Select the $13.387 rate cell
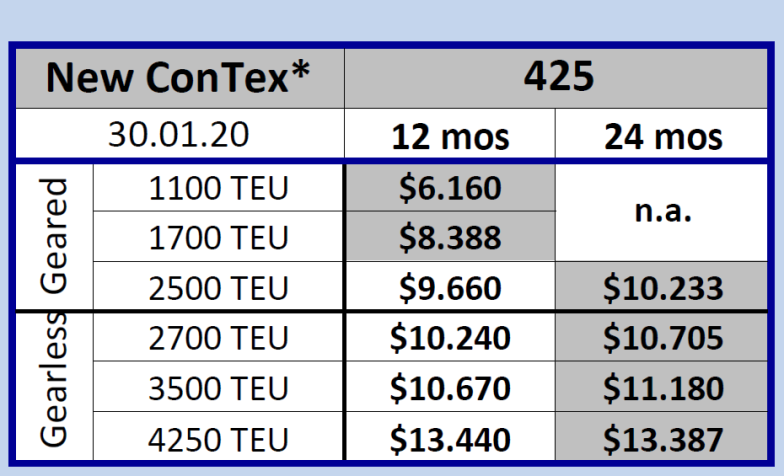 (x=663, y=439)
